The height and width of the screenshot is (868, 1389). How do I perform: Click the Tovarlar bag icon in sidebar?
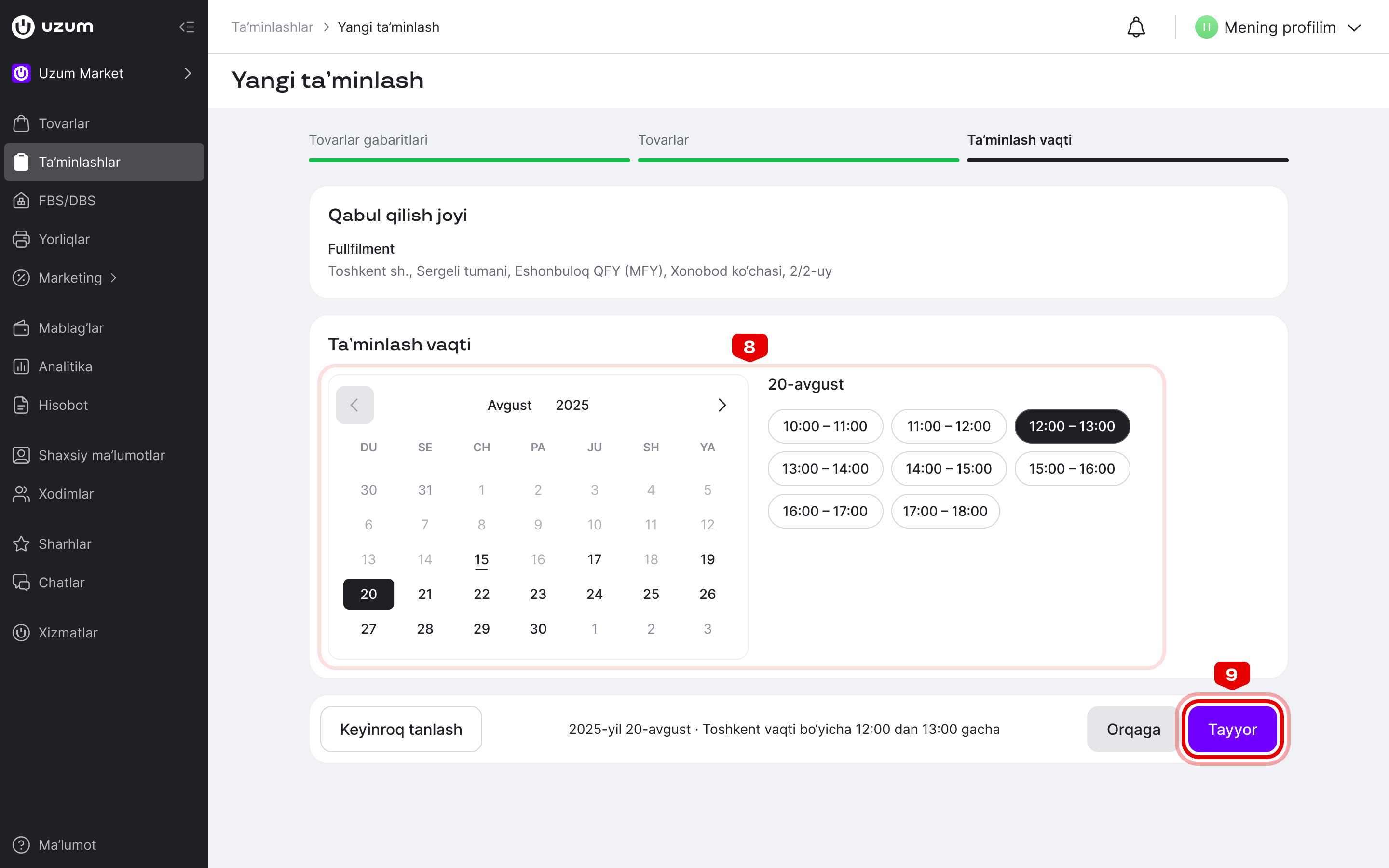click(21, 123)
